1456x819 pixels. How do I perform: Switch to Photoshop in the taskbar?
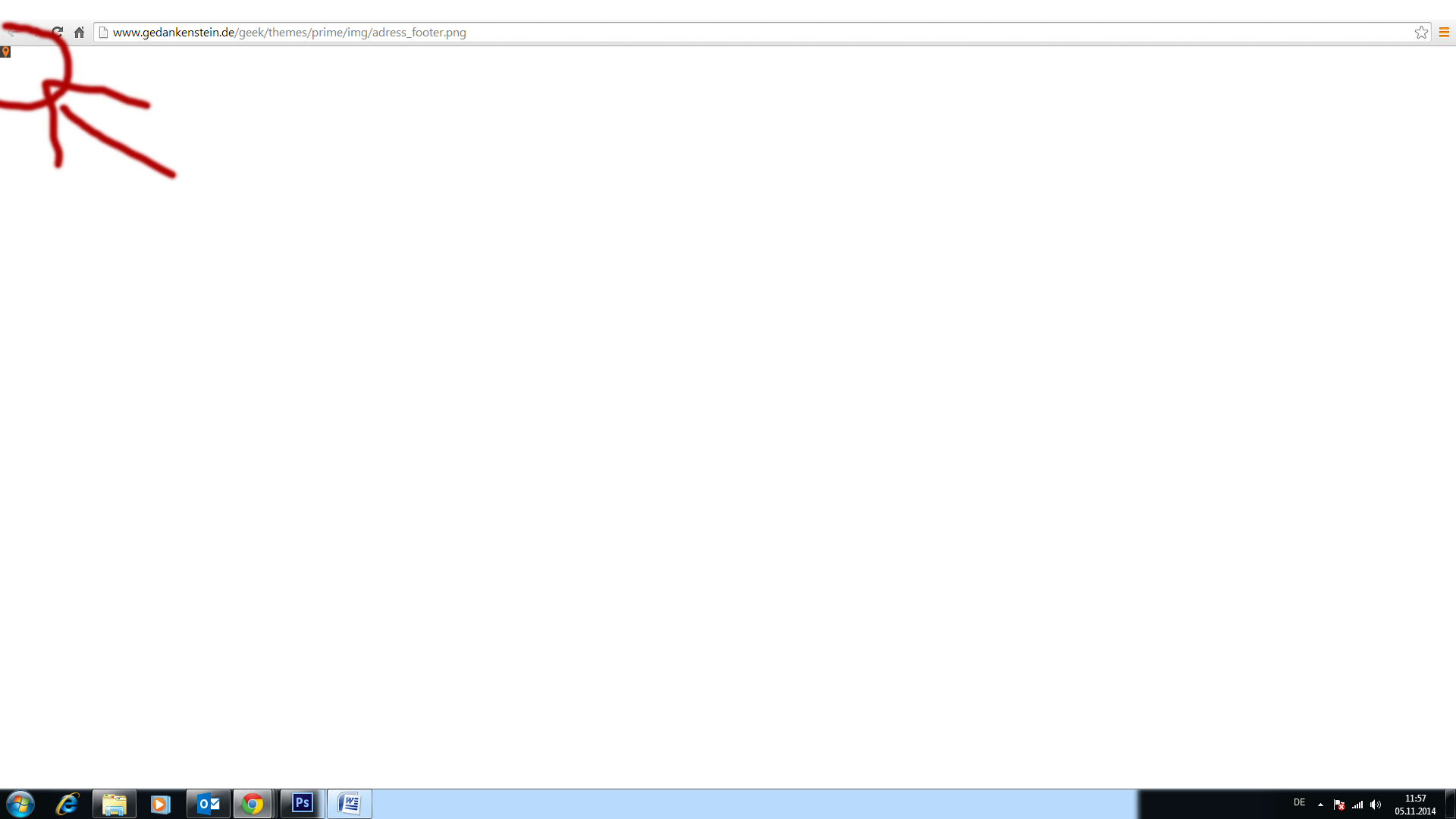pos(302,803)
